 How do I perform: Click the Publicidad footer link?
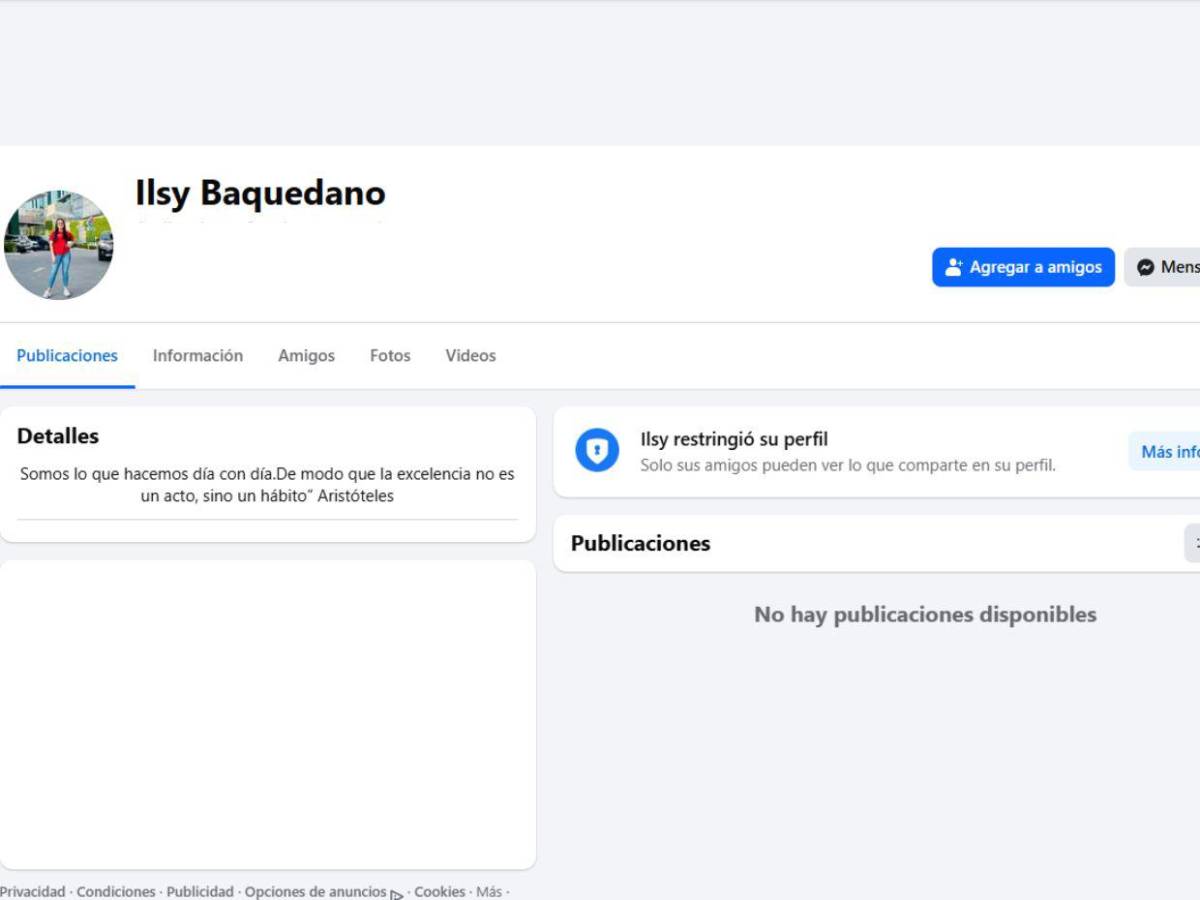pos(200,891)
